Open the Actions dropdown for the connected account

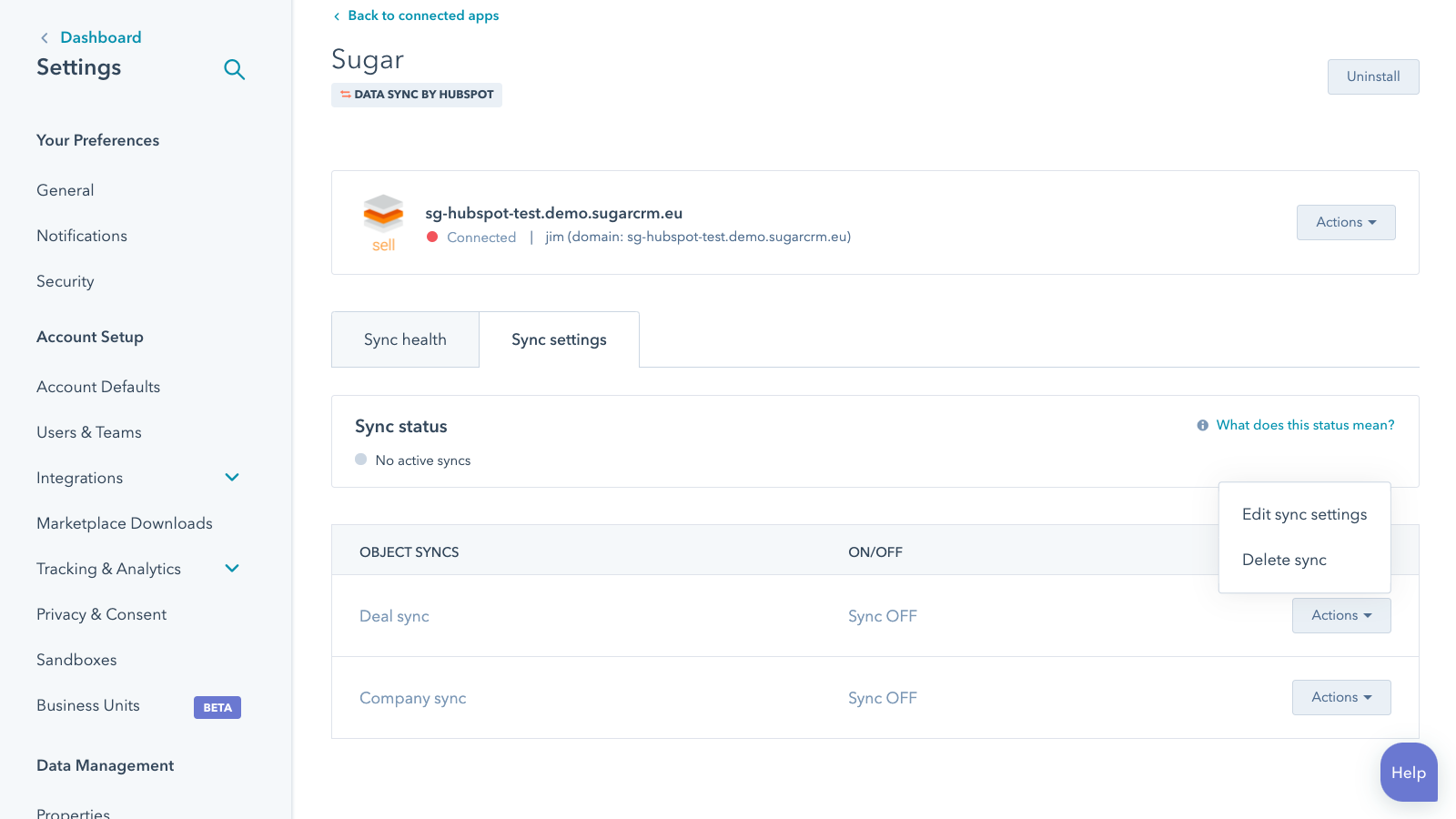click(1345, 222)
